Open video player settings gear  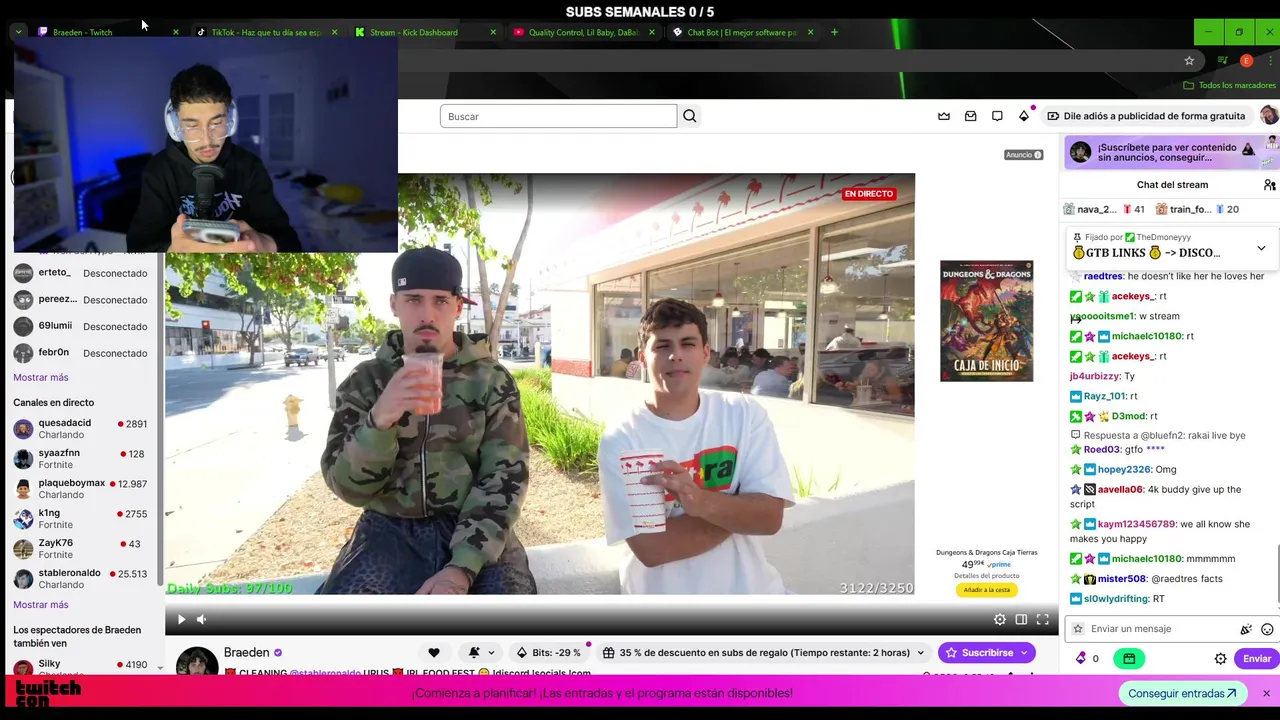pos(999,619)
